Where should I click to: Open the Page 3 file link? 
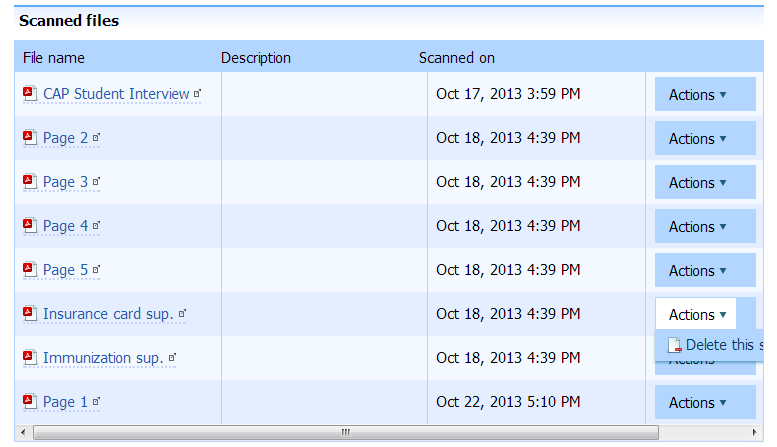[65, 182]
